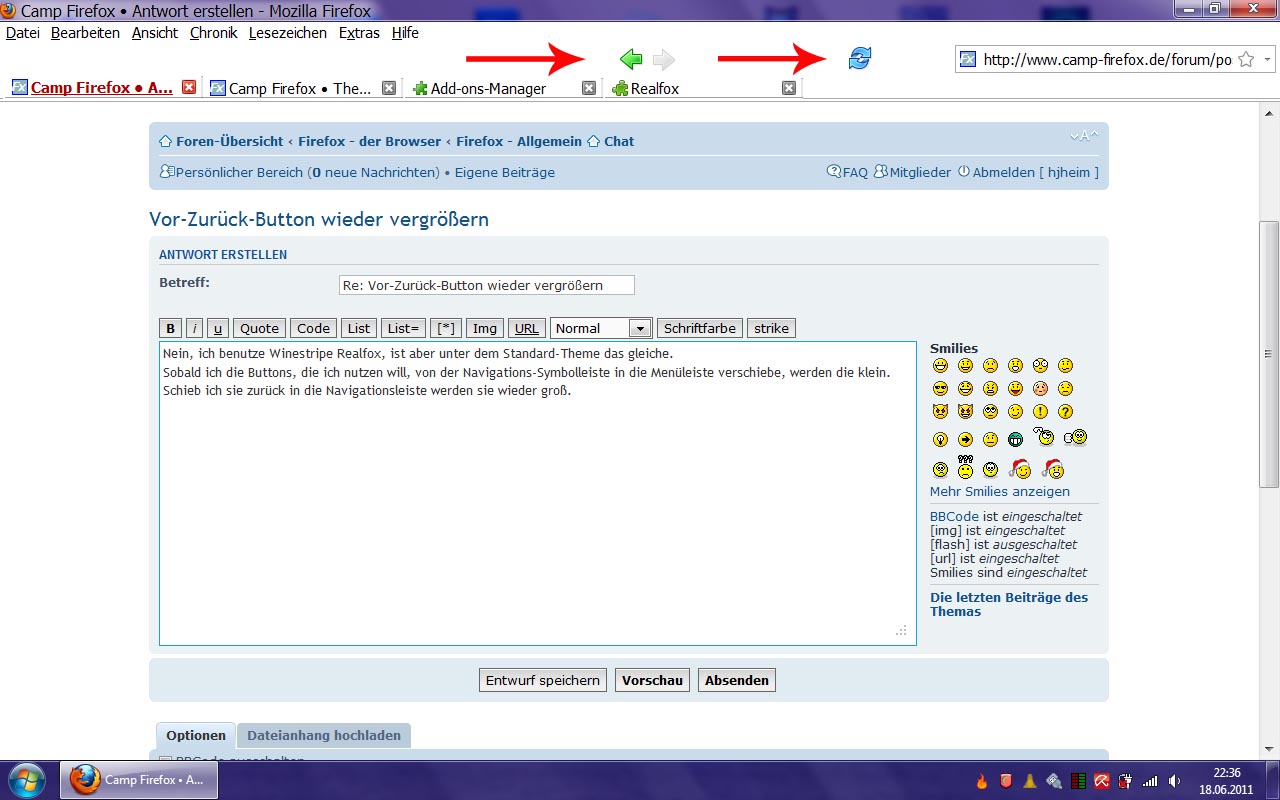Click inside the message text area
Viewport: 1280px width, 800px height.
[x=538, y=493]
